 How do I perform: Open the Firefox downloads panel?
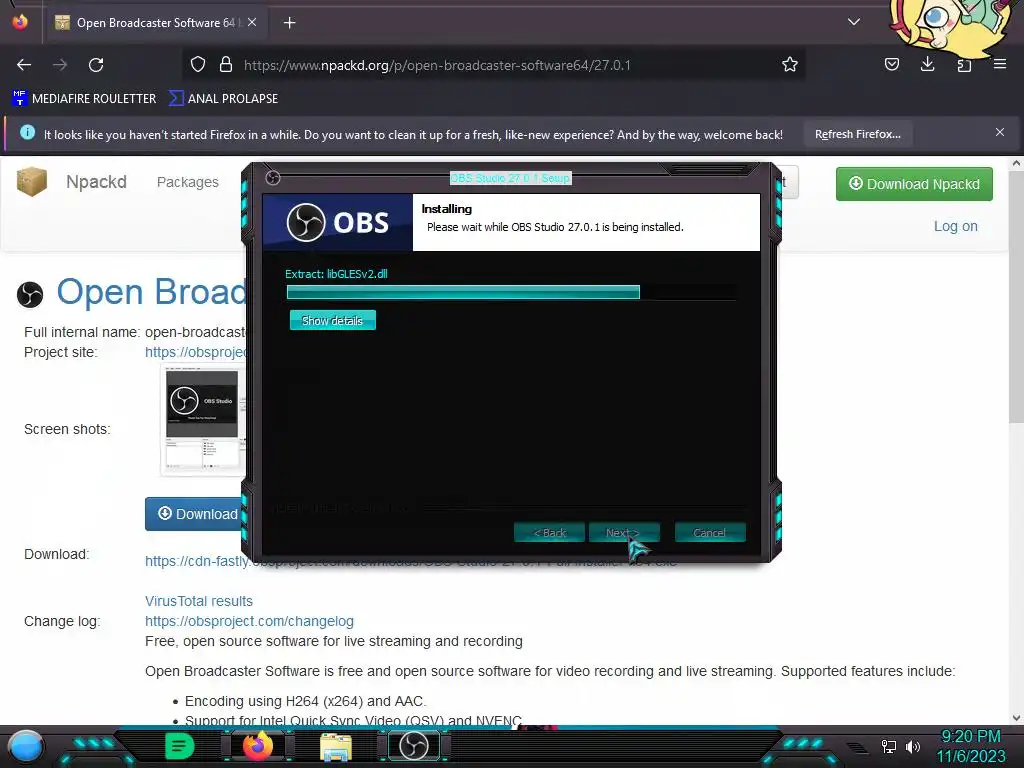[x=927, y=65]
